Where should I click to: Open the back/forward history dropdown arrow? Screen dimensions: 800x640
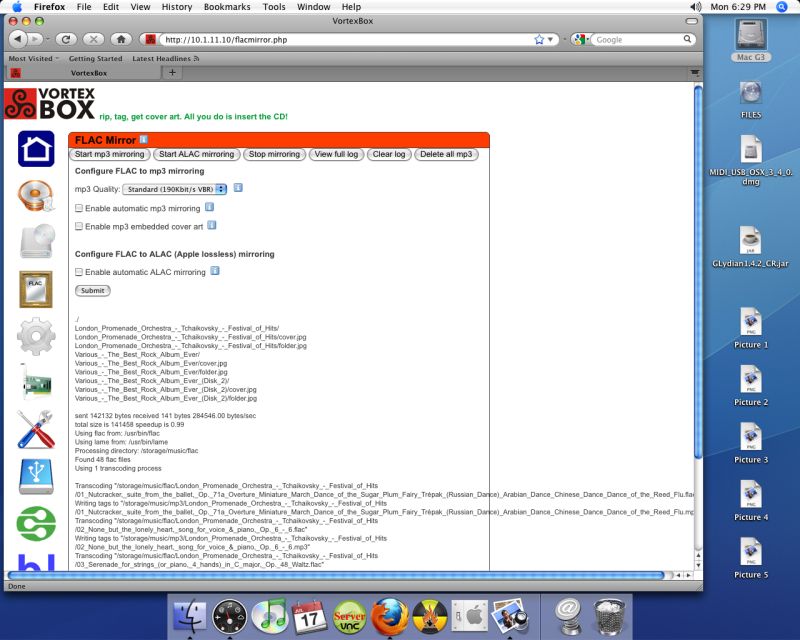(47, 39)
